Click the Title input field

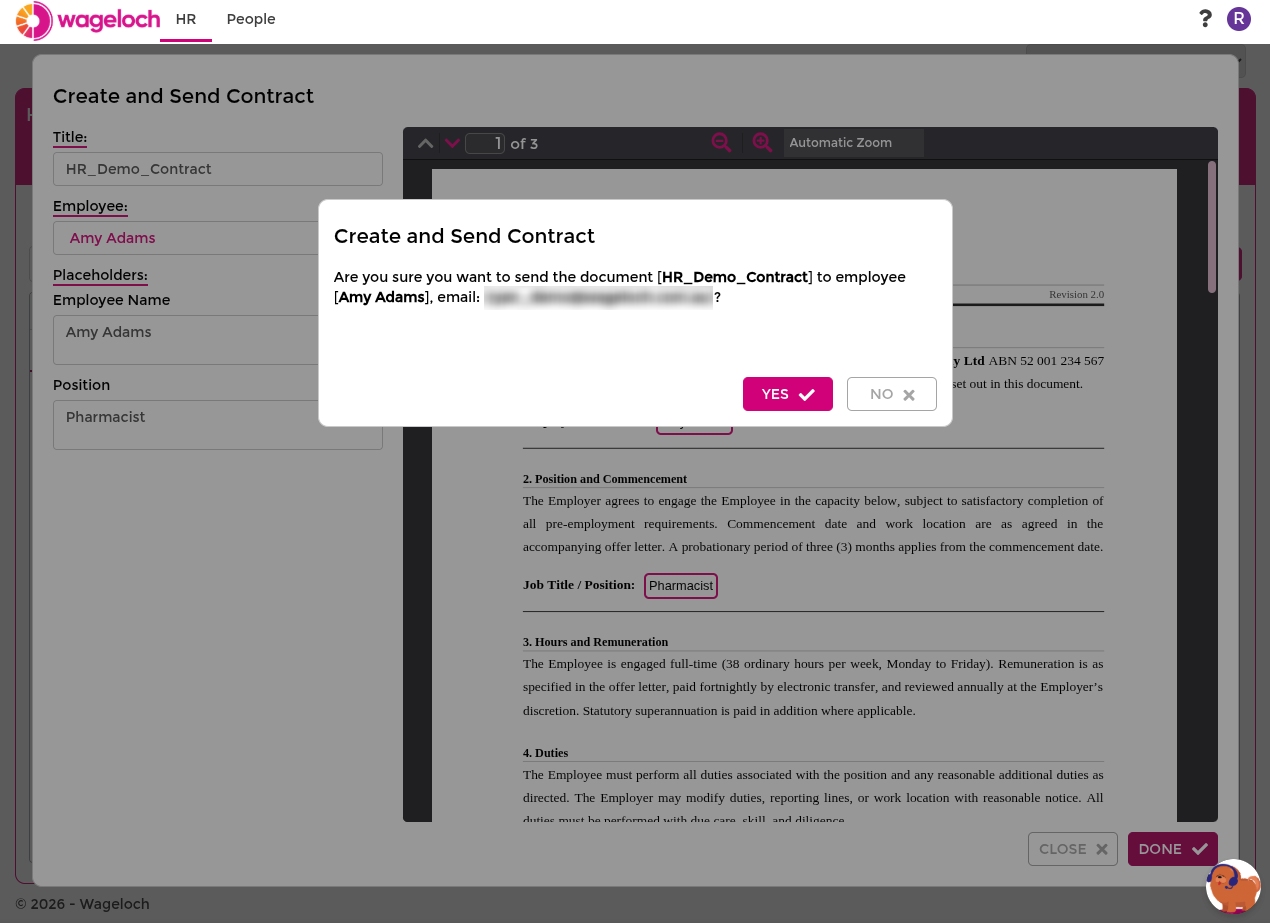click(x=218, y=169)
